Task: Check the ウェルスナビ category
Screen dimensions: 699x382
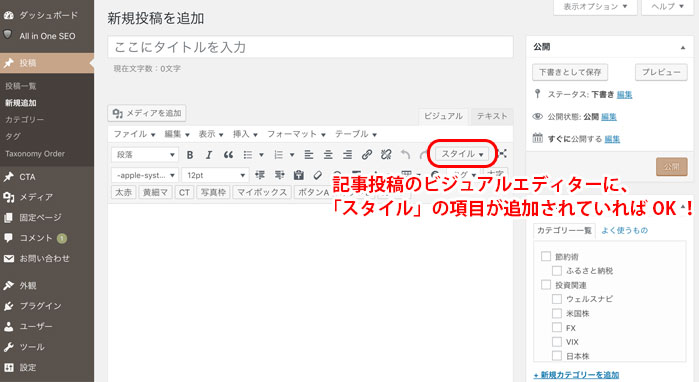Action: point(557,299)
